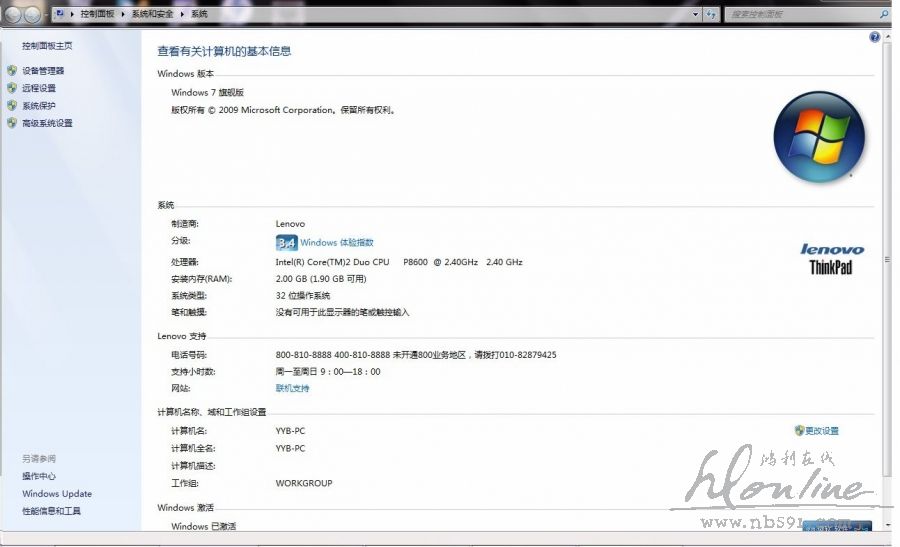
Task: Open the Windows 体验指数 link
Action: pyautogui.click(x=337, y=243)
